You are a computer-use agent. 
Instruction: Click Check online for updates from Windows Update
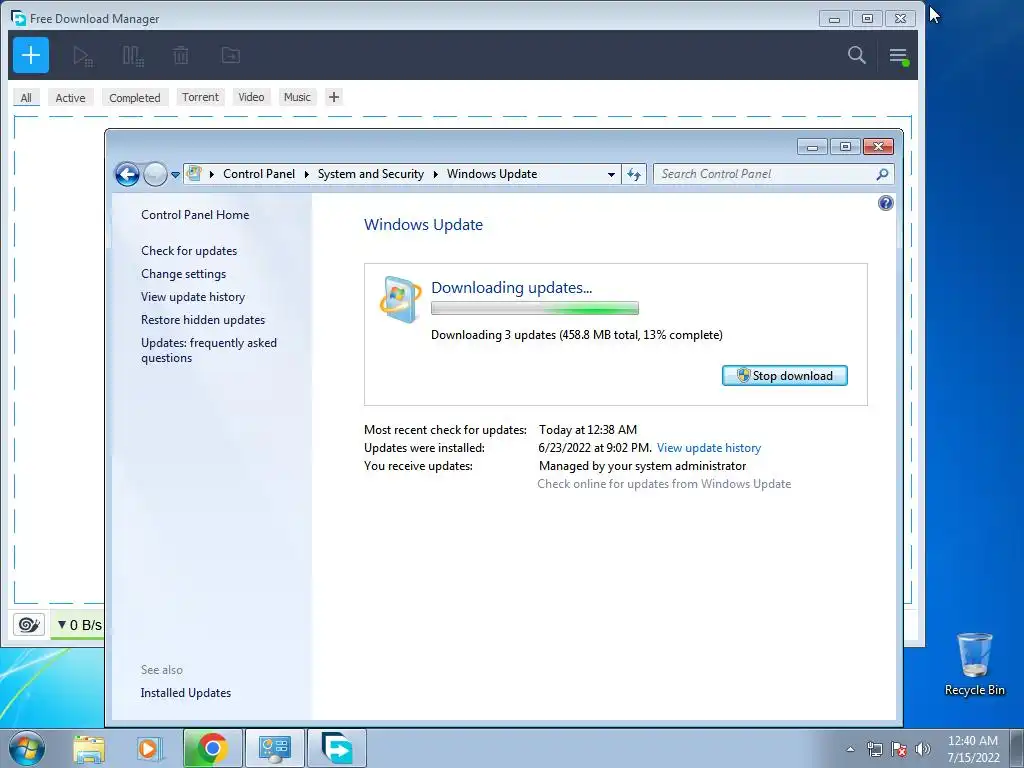(664, 484)
